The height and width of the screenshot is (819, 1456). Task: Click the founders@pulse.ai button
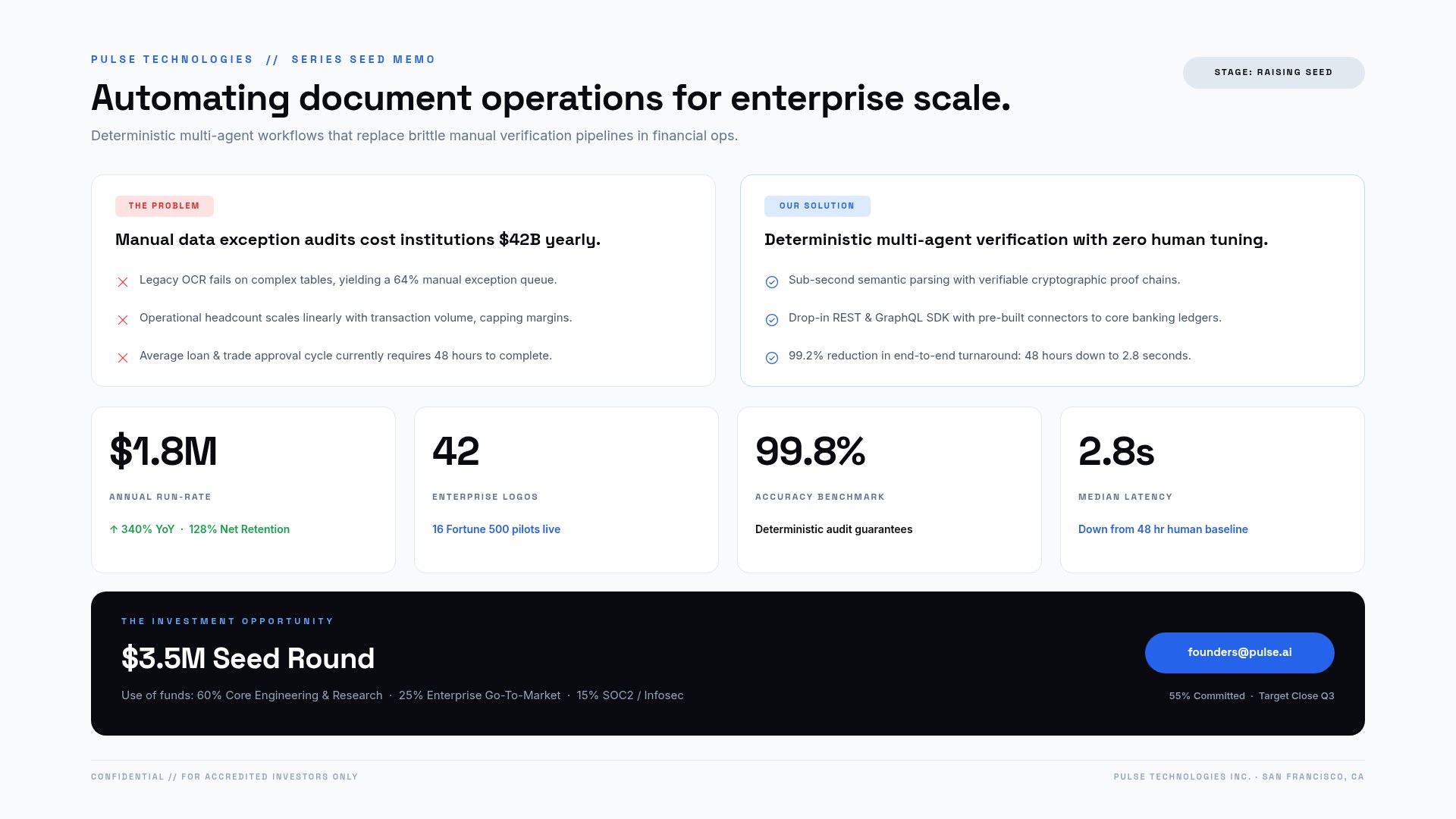(1240, 653)
